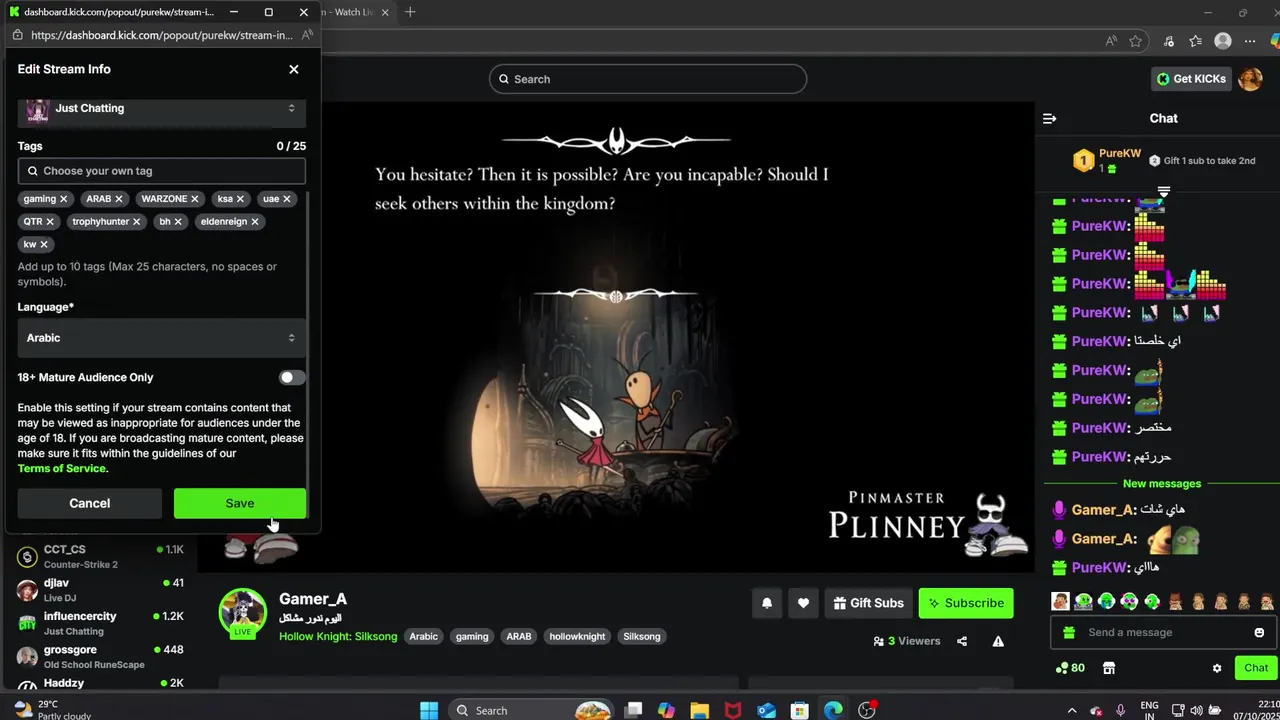Open File Explorer from taskbar
The height and width of the screenshot is (720, 1280).
[700, 710]
